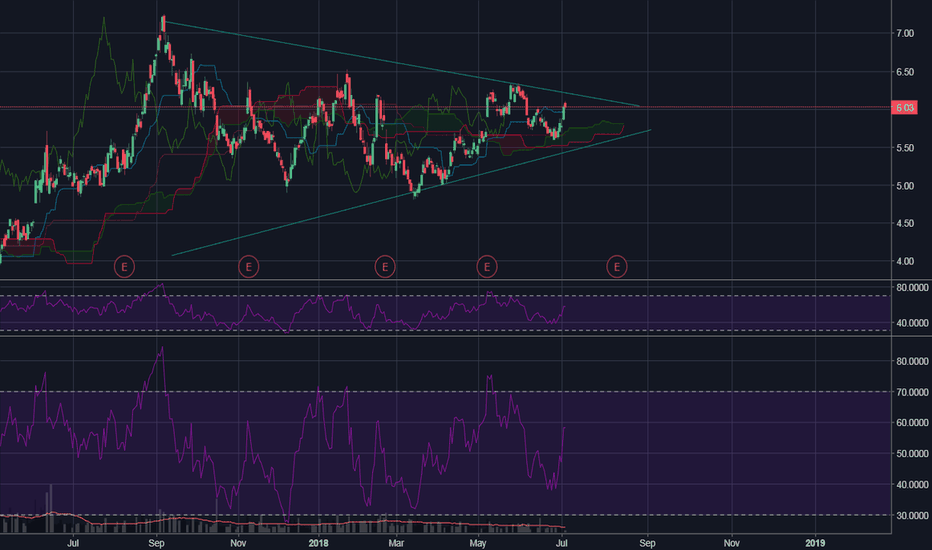
Task: Click the 6.50 price axis label
Action: (905, 72)
